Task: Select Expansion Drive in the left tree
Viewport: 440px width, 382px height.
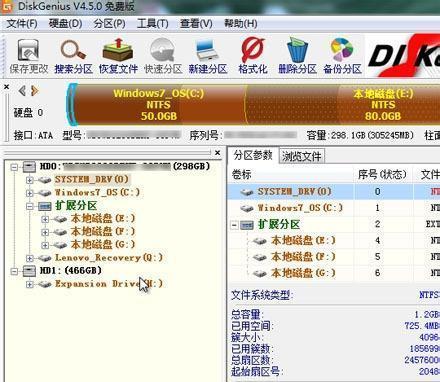Action: coord(109,284)
